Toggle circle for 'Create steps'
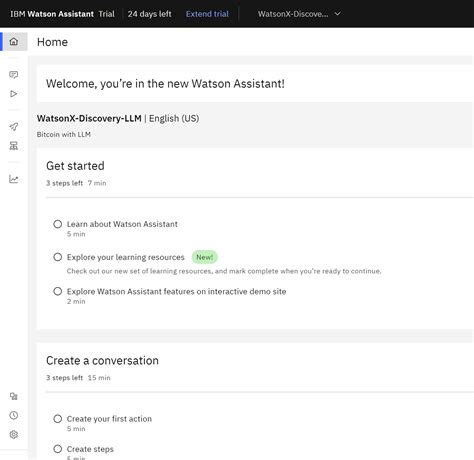 [58, 449]
